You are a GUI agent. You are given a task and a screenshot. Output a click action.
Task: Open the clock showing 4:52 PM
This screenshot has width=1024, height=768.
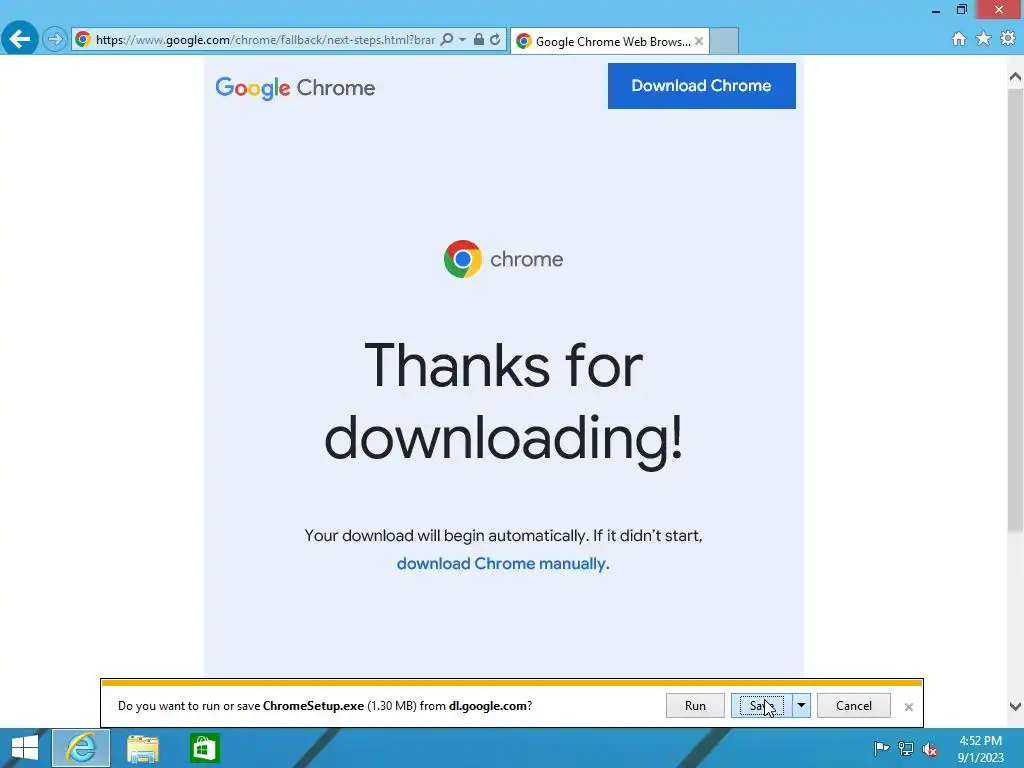(x=980, y=749)
